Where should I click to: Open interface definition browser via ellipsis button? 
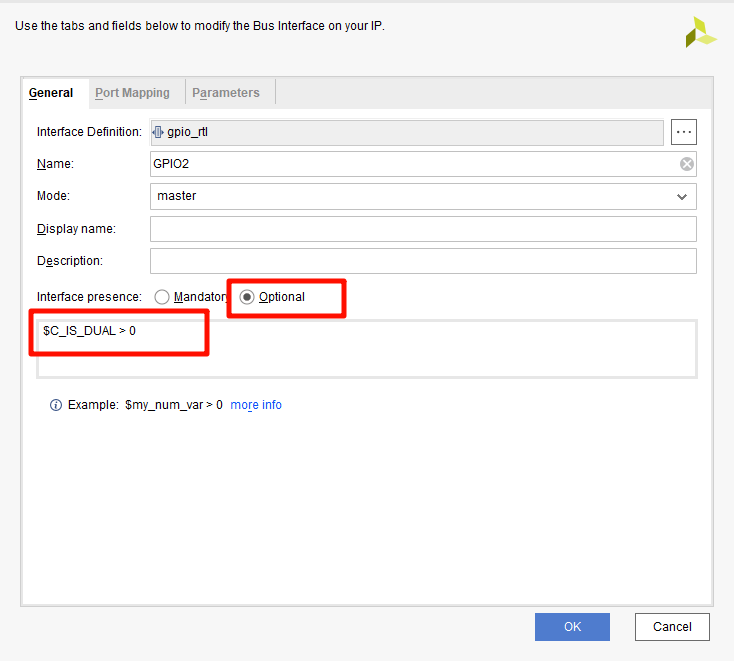coord(683,132)
